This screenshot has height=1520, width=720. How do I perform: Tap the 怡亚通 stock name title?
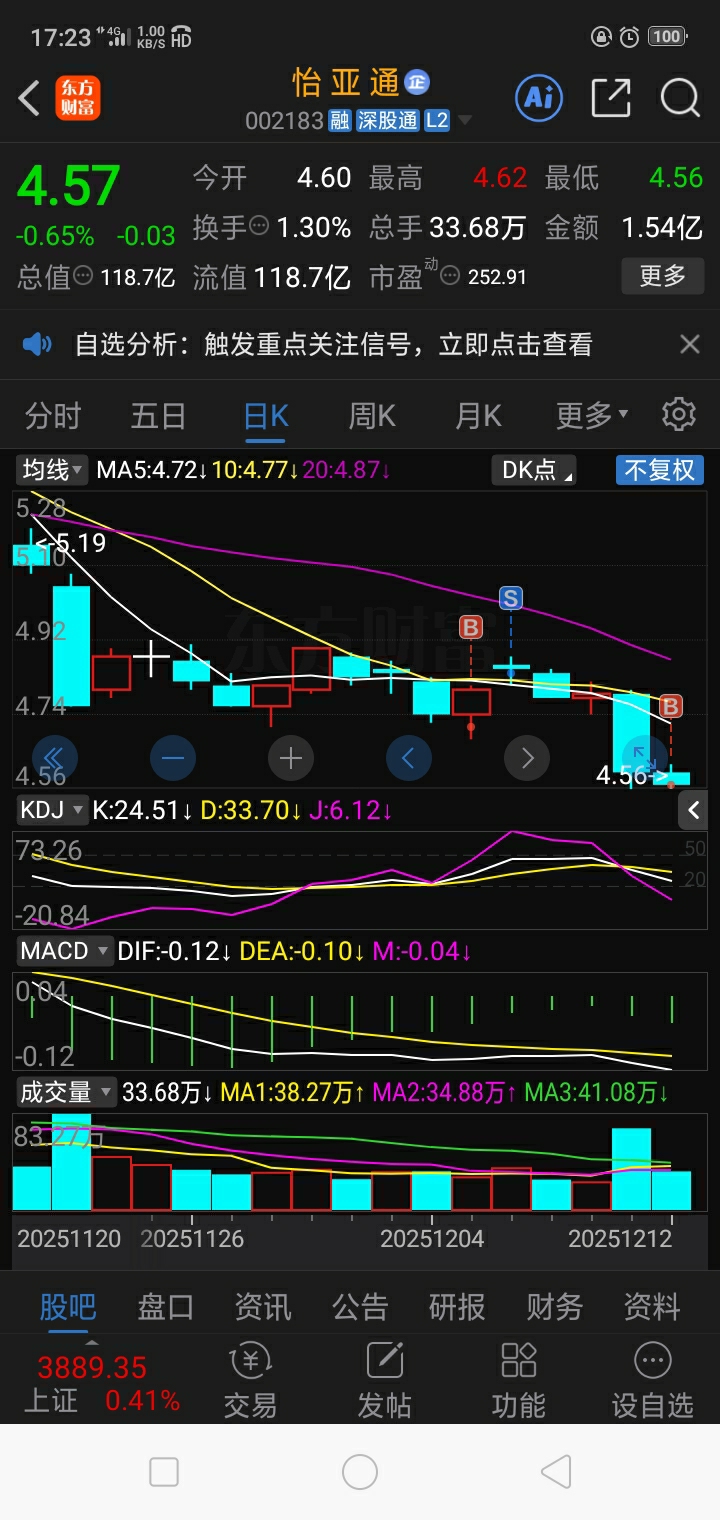point(346,82)
